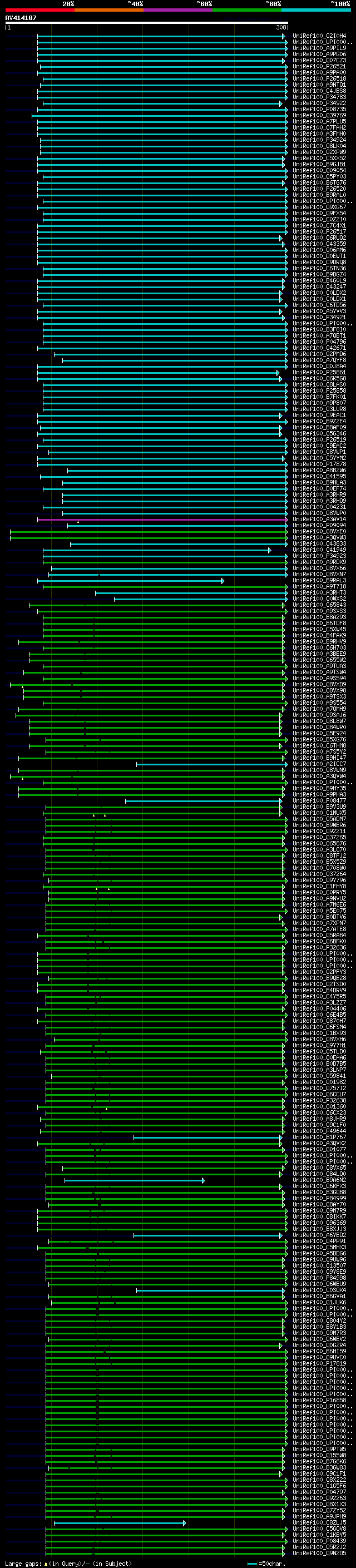The height and width of the screenshot is (1568, 356).
Task: Select the UniRef100_C5XX52 label
Action: [319, 159]
